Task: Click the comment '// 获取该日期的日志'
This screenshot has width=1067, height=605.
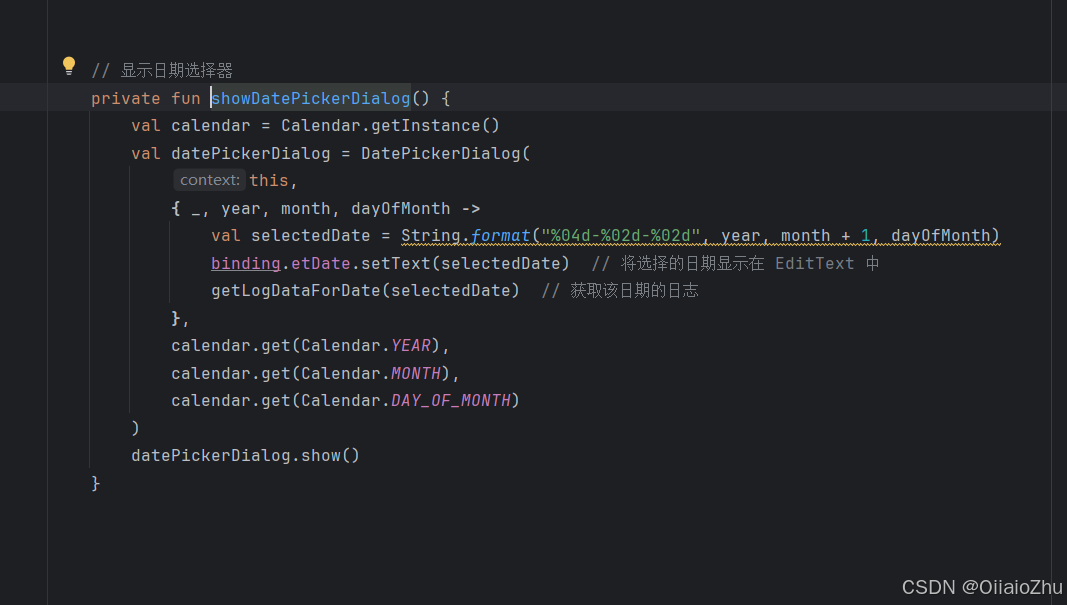Action: (620, 291)
